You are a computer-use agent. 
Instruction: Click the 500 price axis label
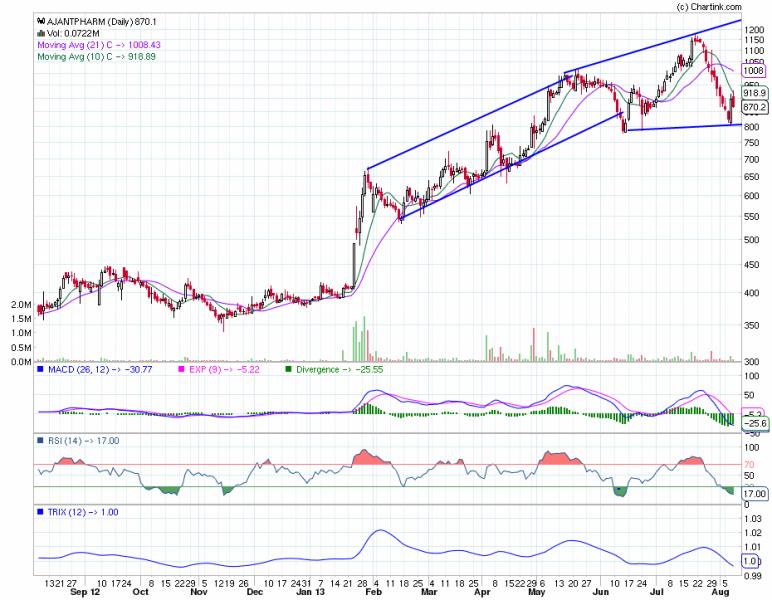751,240
